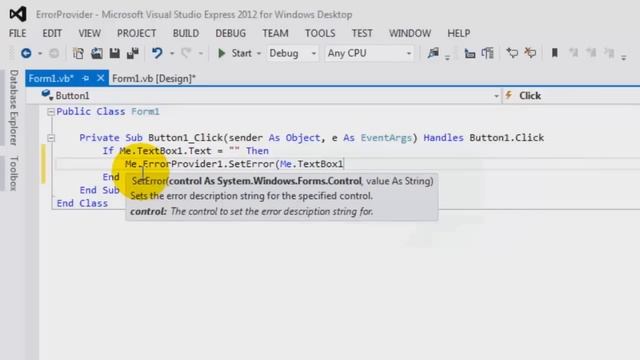Click the Uncomment Lines icon

(x=530, y=53)
